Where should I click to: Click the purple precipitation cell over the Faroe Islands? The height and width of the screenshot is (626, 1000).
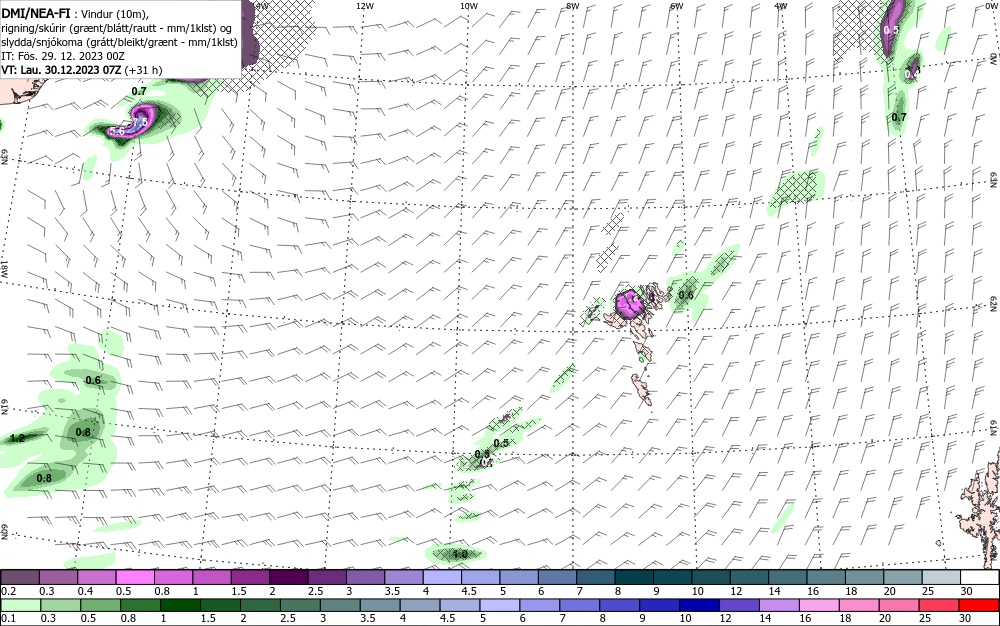629,303
